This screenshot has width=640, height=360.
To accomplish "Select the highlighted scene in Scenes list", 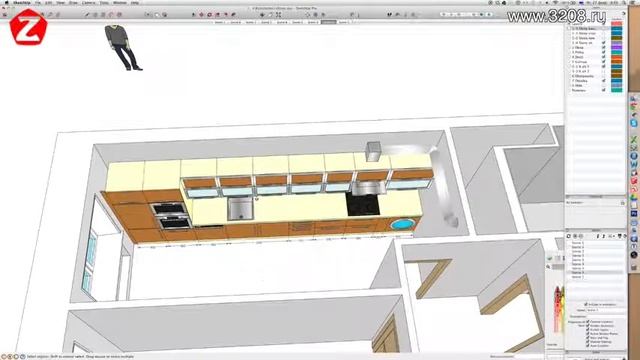I will coord(596,272).
